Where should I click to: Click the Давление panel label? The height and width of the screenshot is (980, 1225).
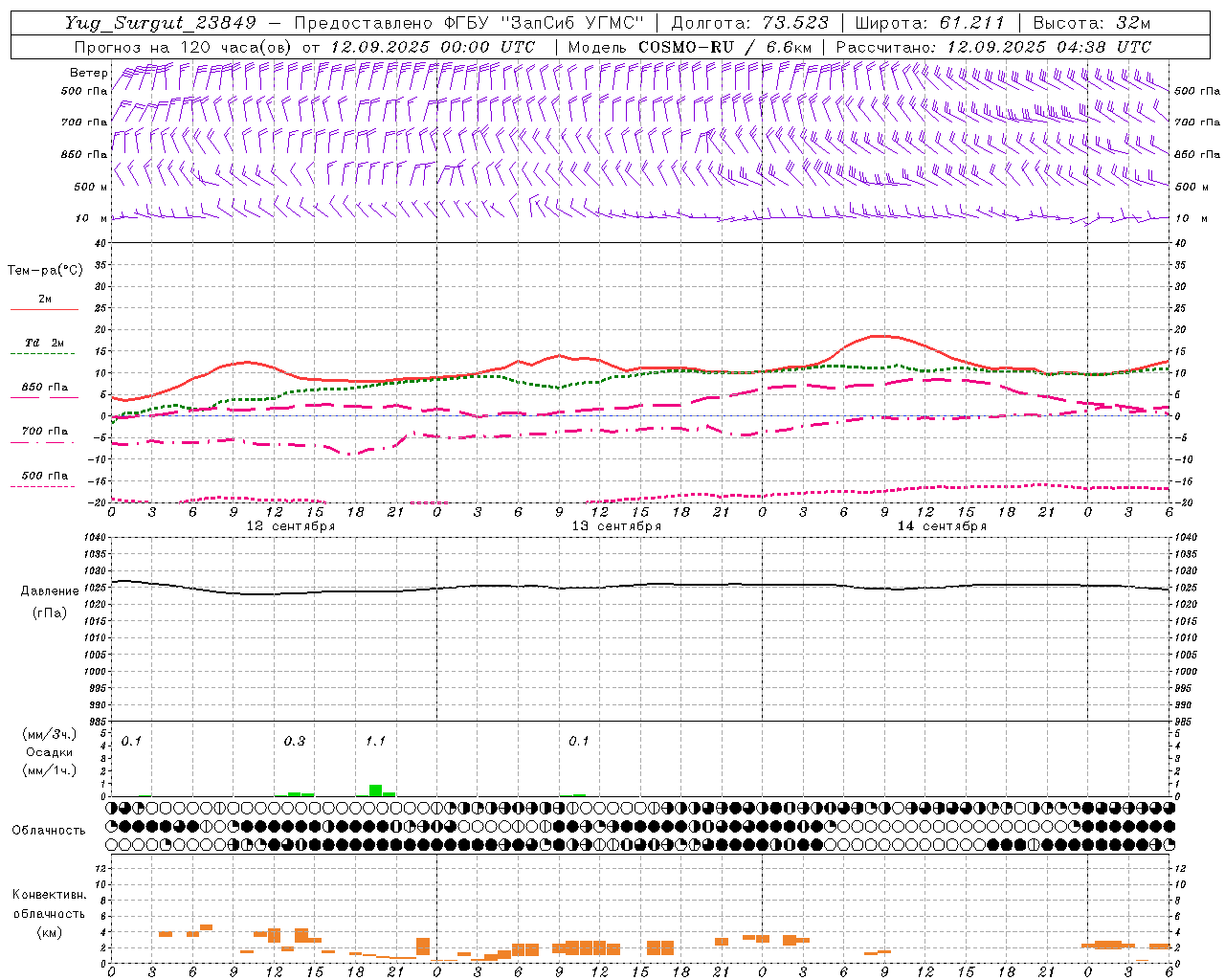pos(50,591)
